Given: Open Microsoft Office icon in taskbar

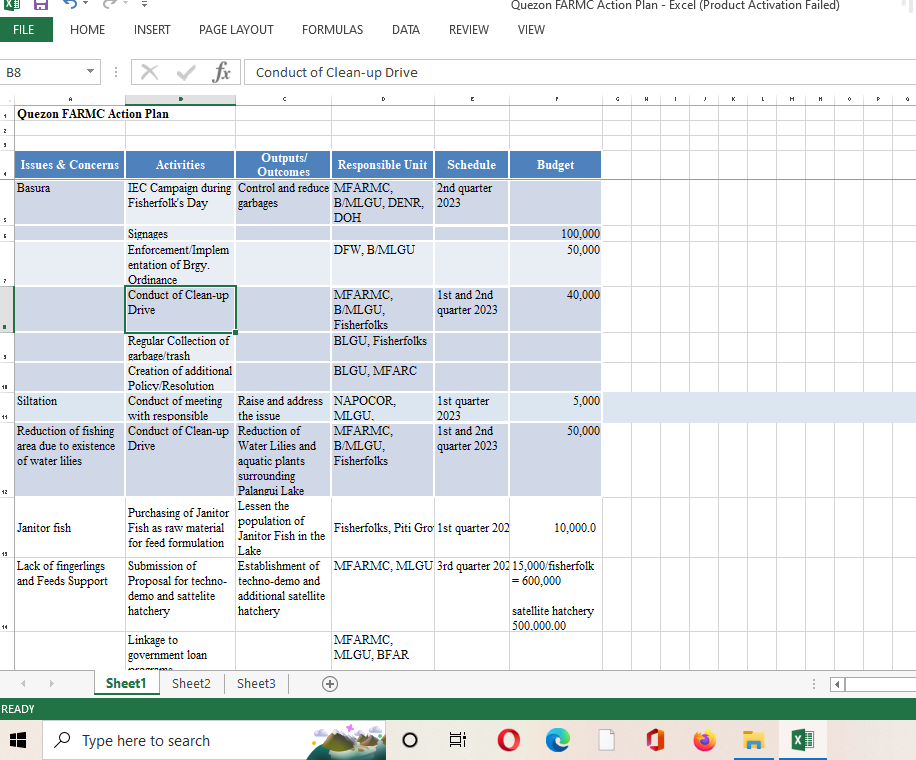Looking at the screenshot, I should pos(655,740).
